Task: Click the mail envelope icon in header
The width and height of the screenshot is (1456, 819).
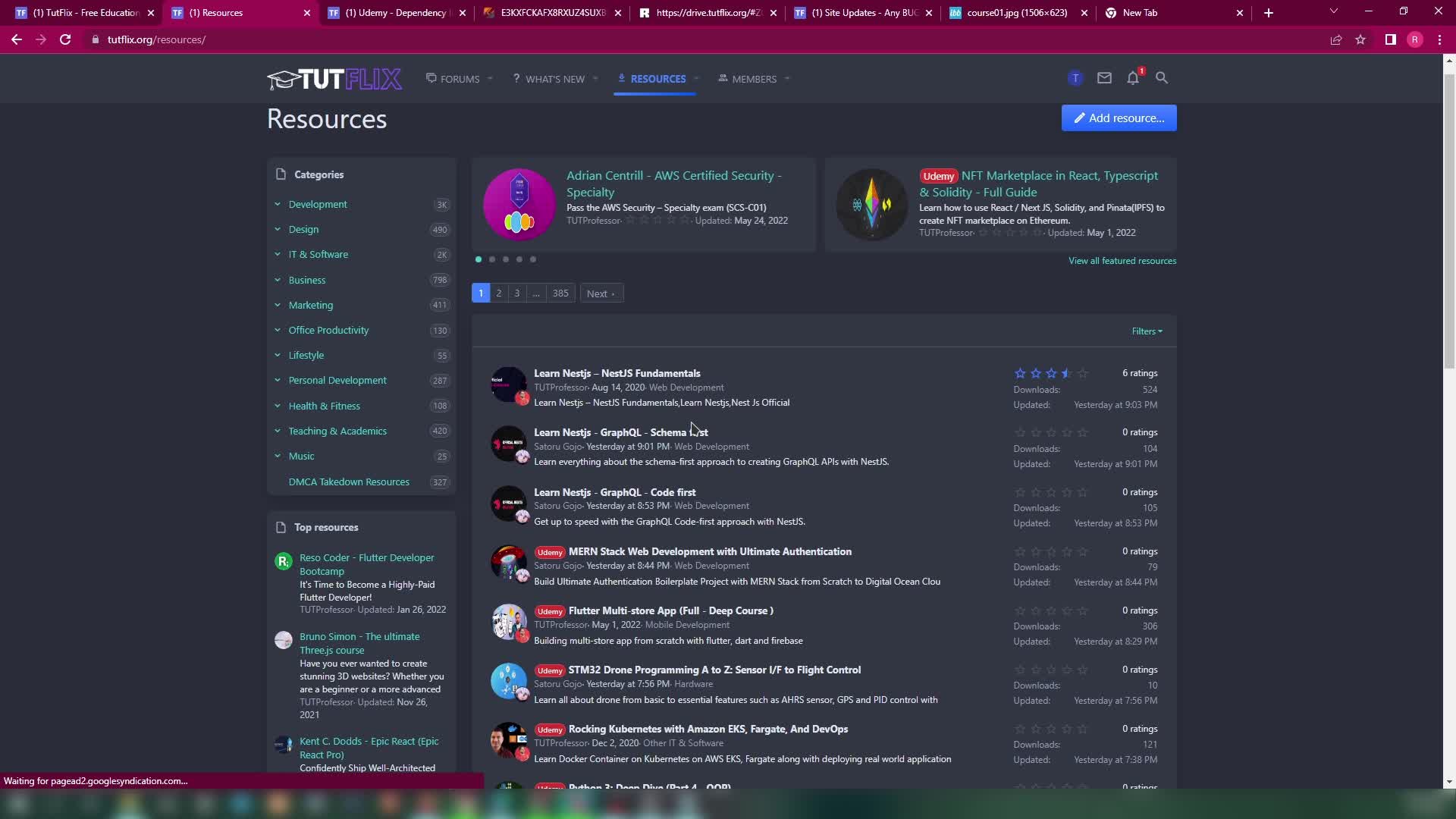Action: pos(1104,78)
